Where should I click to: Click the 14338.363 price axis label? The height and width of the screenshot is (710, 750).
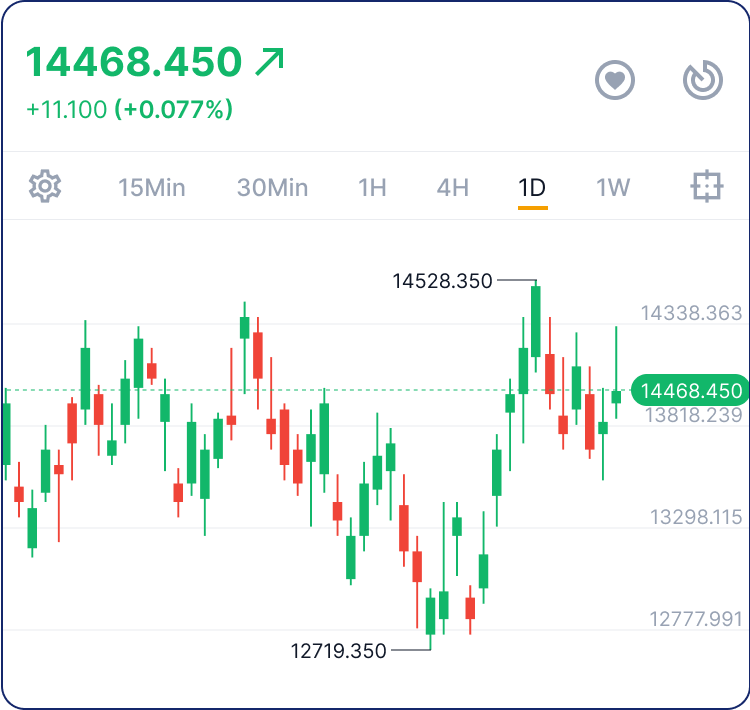tap(691, 313)
